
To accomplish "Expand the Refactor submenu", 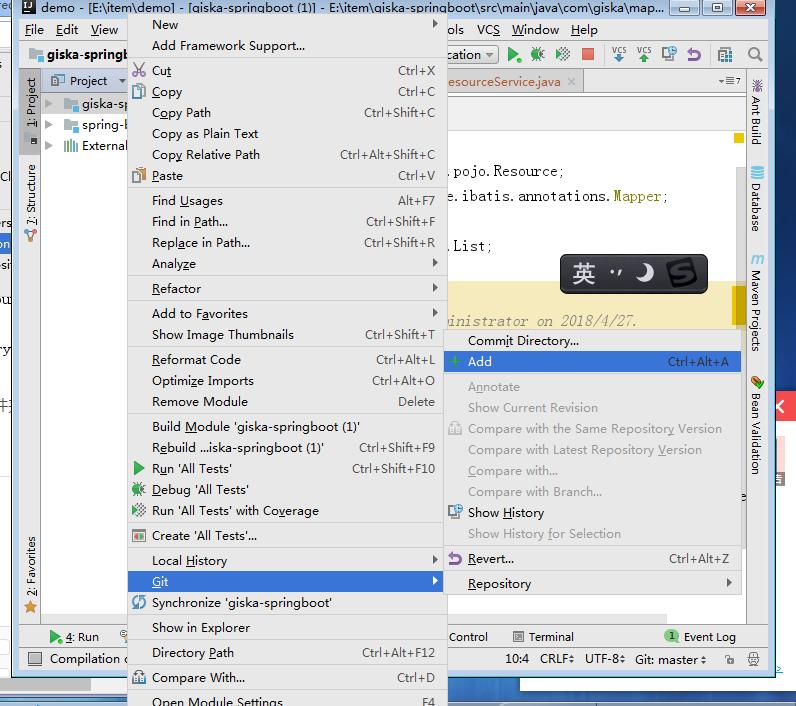I will pyautogui.click(x=287, y=289).
